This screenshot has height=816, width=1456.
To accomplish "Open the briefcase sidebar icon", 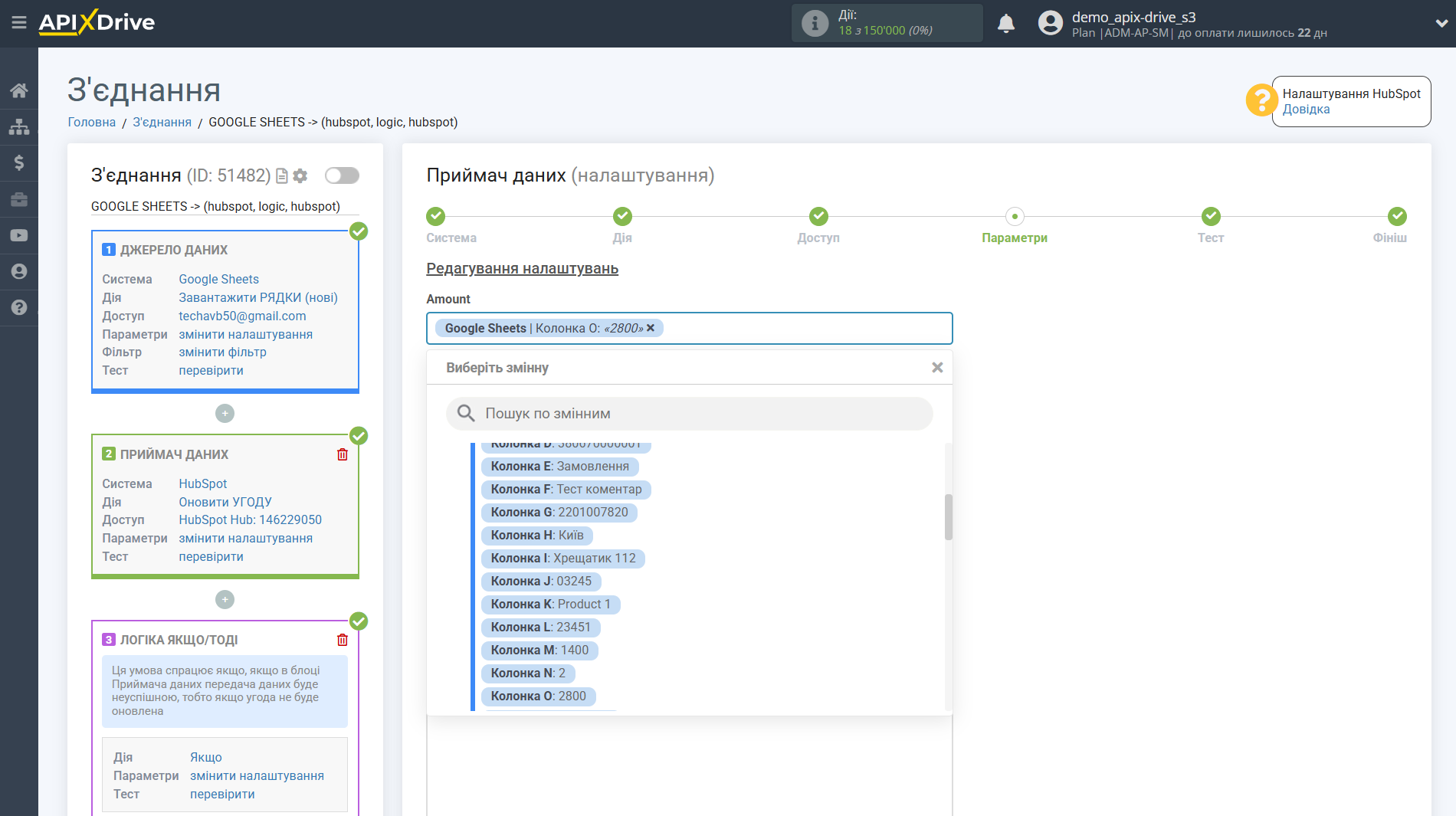I will click(19, 199).
